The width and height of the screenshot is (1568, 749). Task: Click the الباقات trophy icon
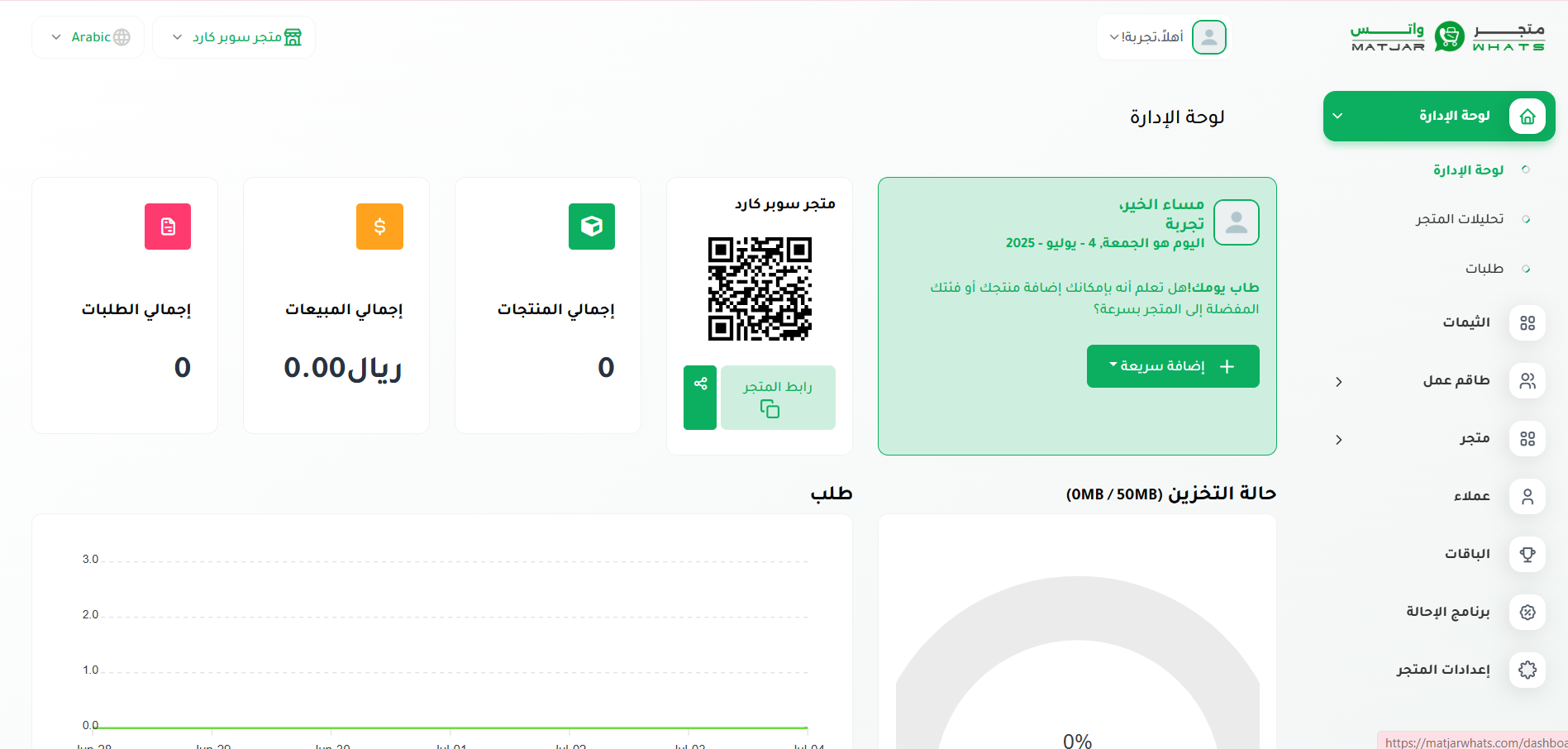pyautogui.click(x=1527, y=554)
